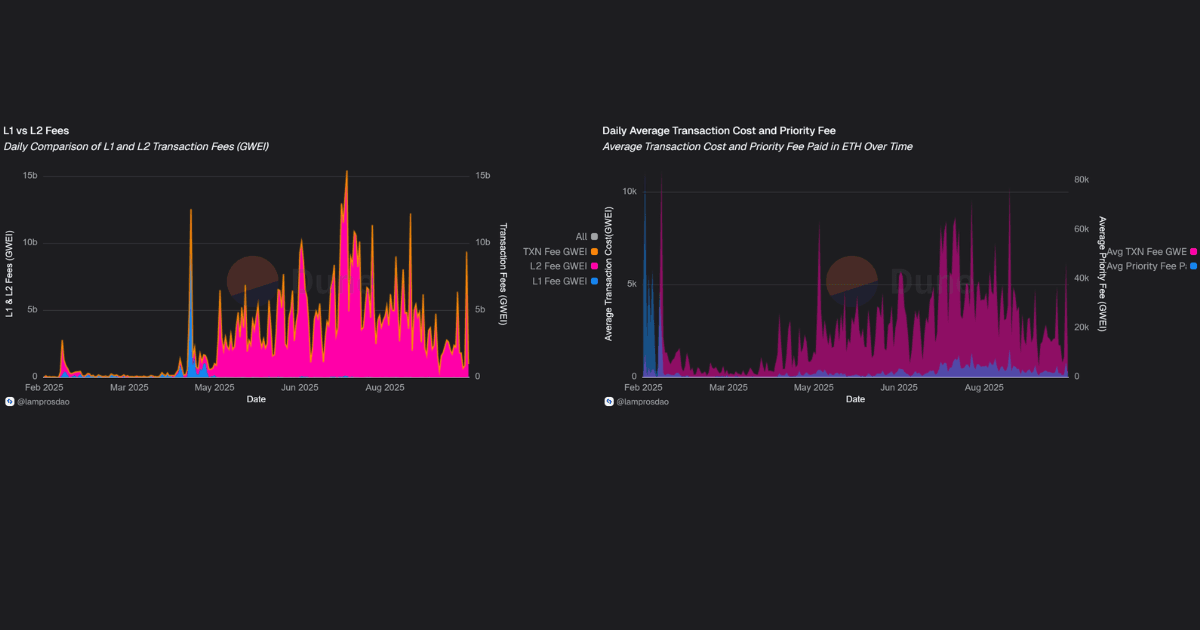
Task: Click the blue Avg Priority Fee color swatch
Action: pos(1192,266)
